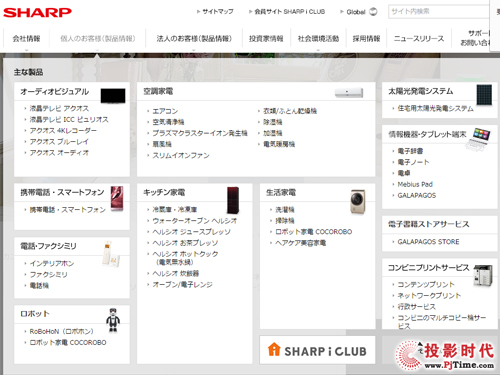Open the TV thumbnail in オーディオビジュアル

point(113,95)
